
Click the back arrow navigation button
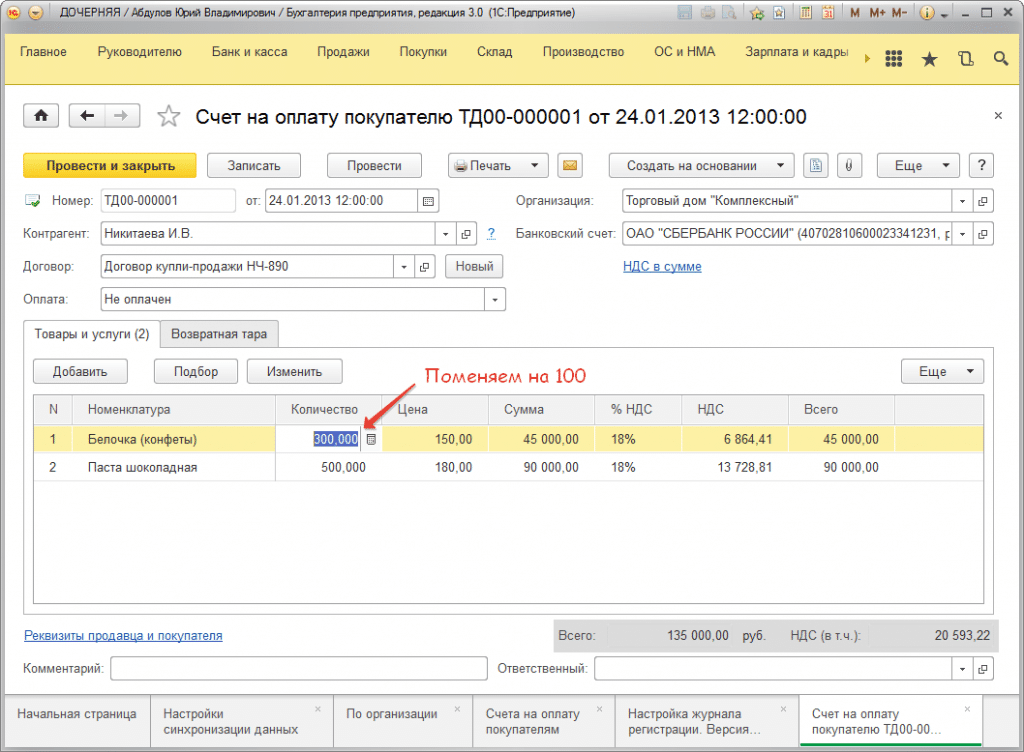87,116
